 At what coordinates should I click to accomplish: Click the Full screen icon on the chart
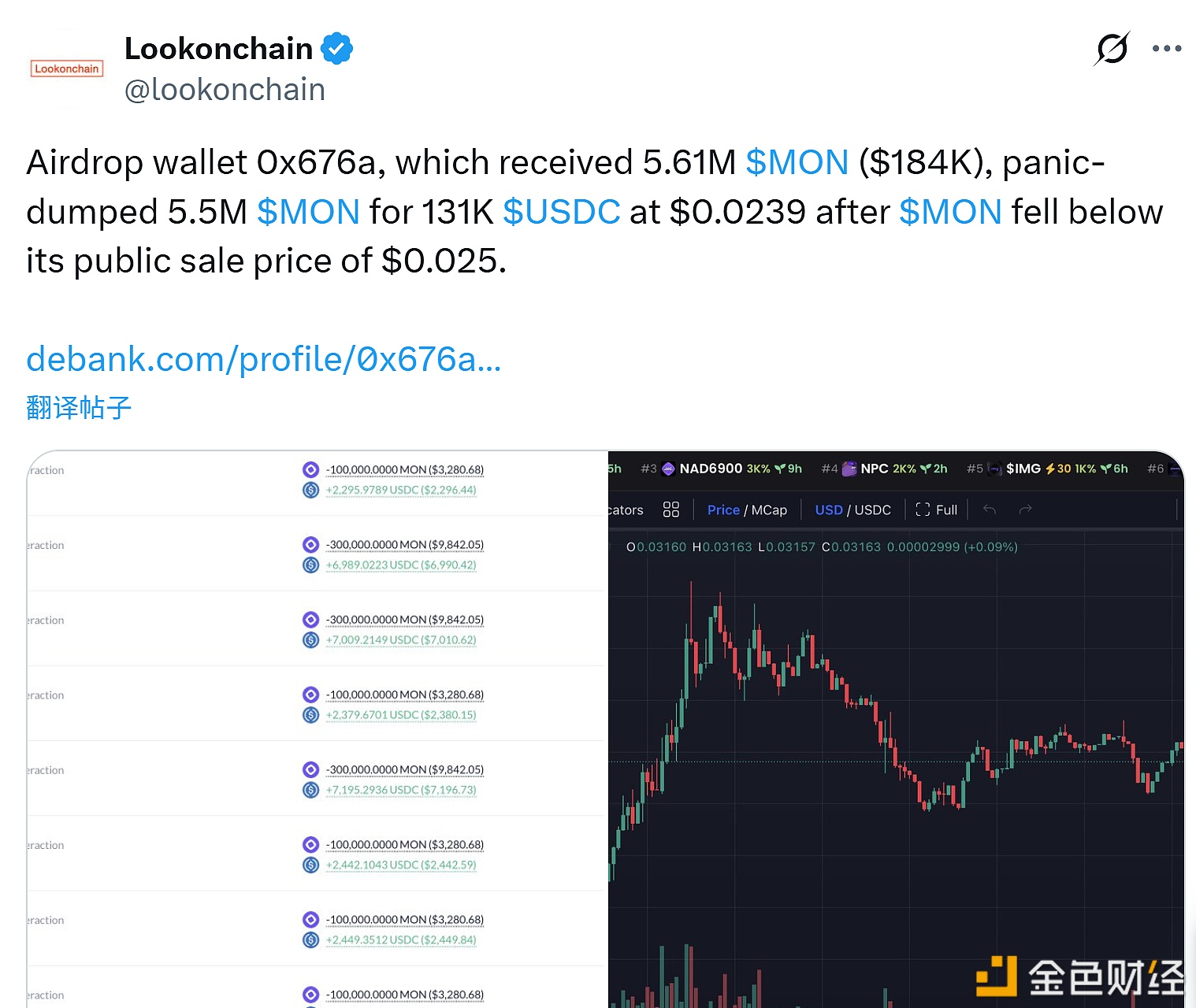coord(936,510)
